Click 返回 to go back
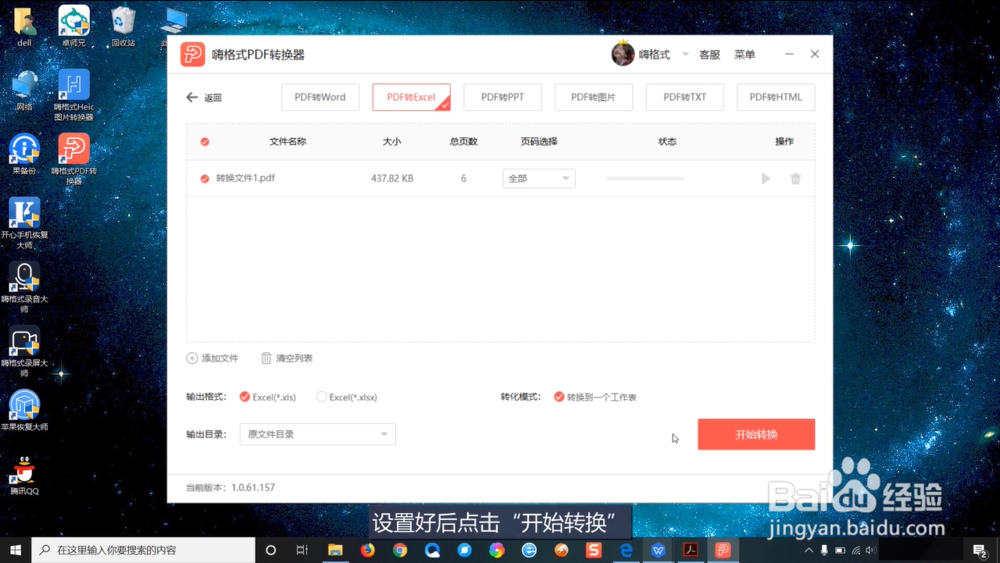 [x=212, y=98]
